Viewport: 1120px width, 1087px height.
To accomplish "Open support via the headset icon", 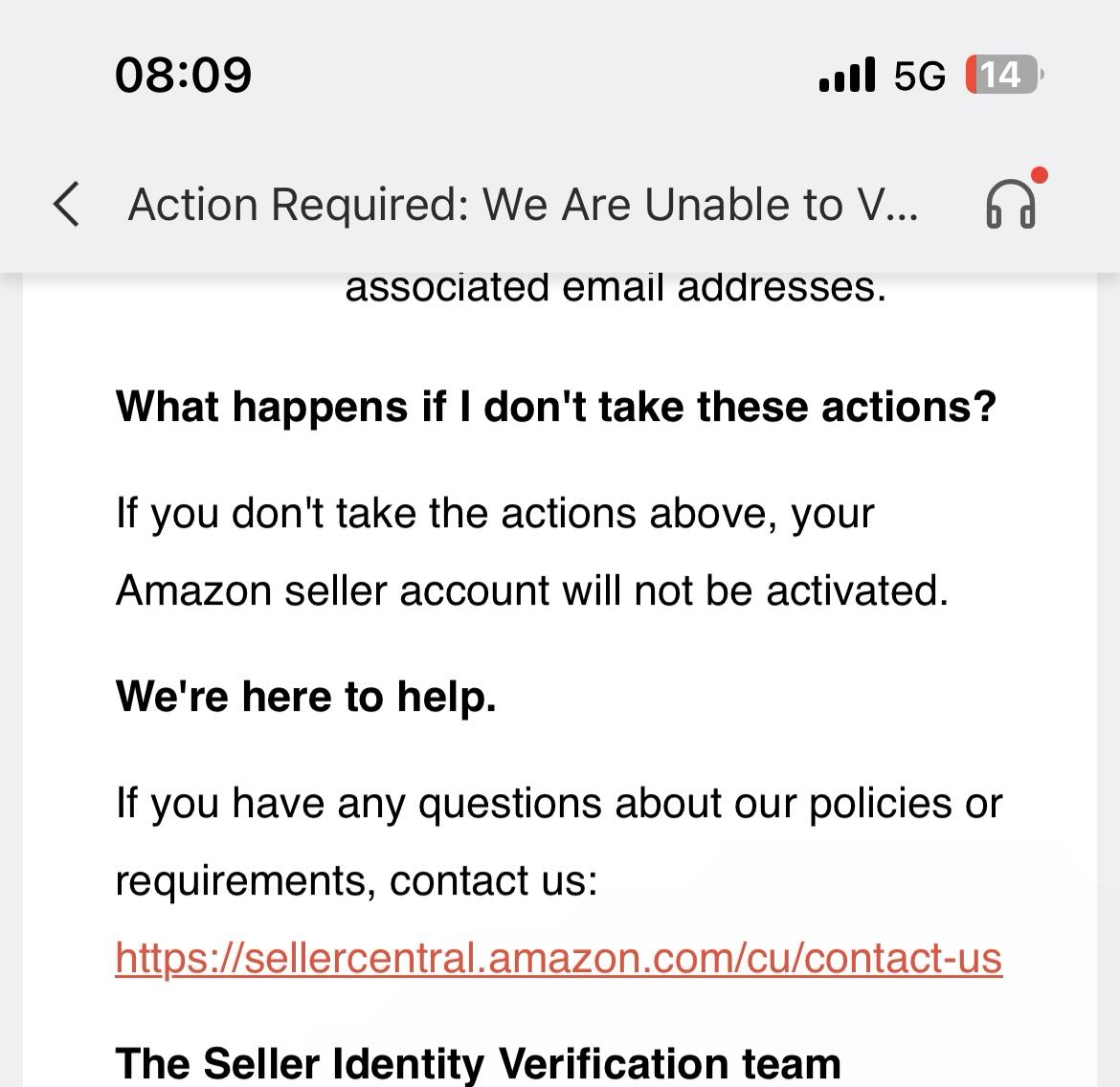I will tap(1010, 204).
